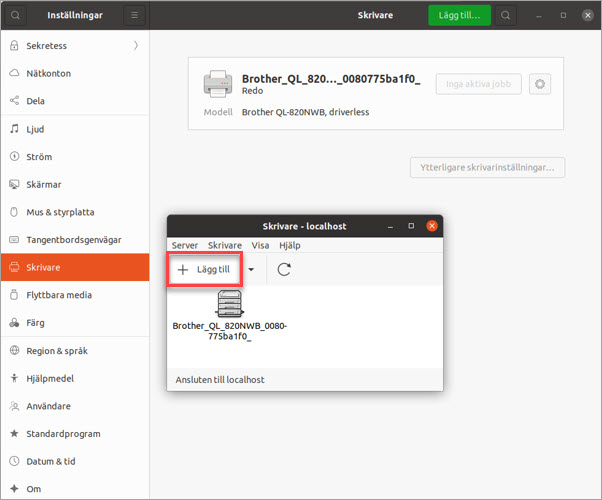This screenshot has width=602, height=500.
Task: Open the Visa menu
Action: point(260,245)
